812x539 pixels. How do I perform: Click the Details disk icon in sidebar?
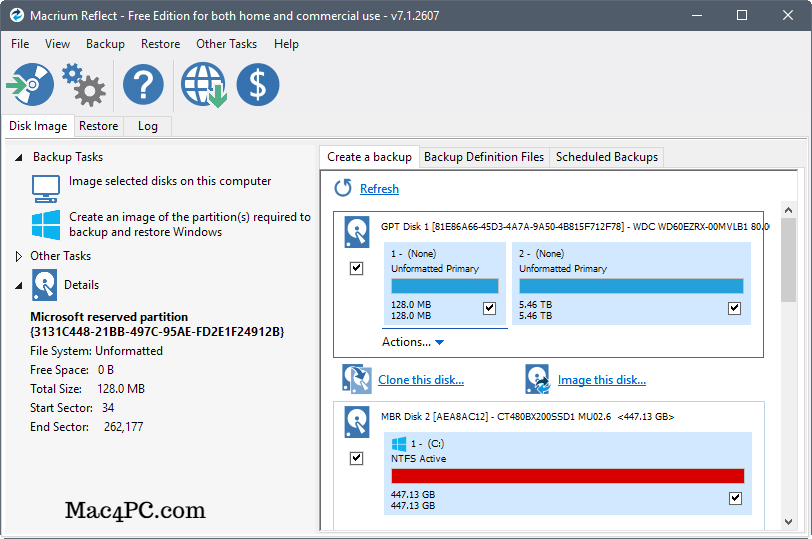pos(45,285)
